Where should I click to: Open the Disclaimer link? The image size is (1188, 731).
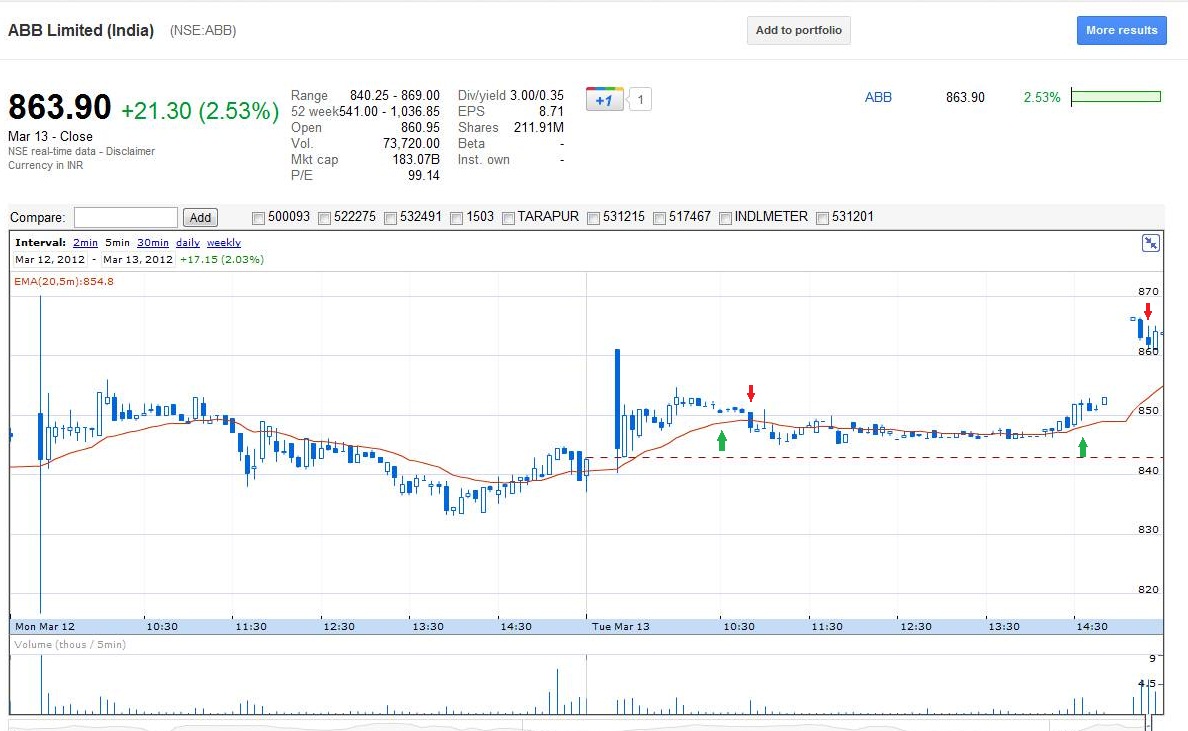(130, 152)
